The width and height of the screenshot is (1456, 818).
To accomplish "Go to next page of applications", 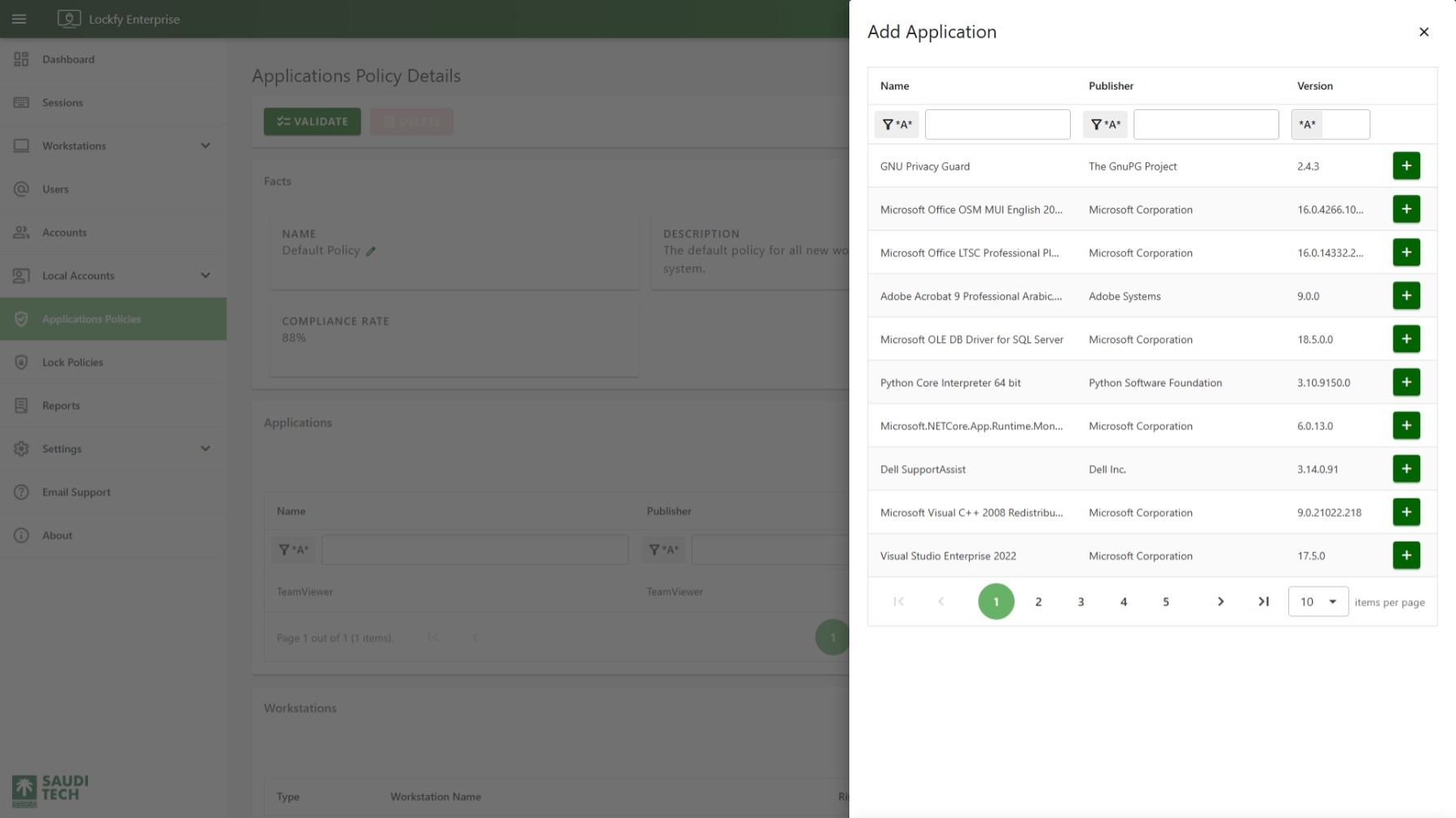I will pyautogui.click(x=1221, y=601).
